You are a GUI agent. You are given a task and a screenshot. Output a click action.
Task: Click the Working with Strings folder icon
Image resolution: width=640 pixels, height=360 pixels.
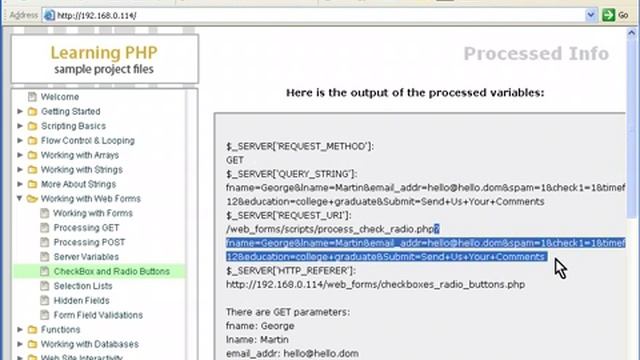[32, 170]
